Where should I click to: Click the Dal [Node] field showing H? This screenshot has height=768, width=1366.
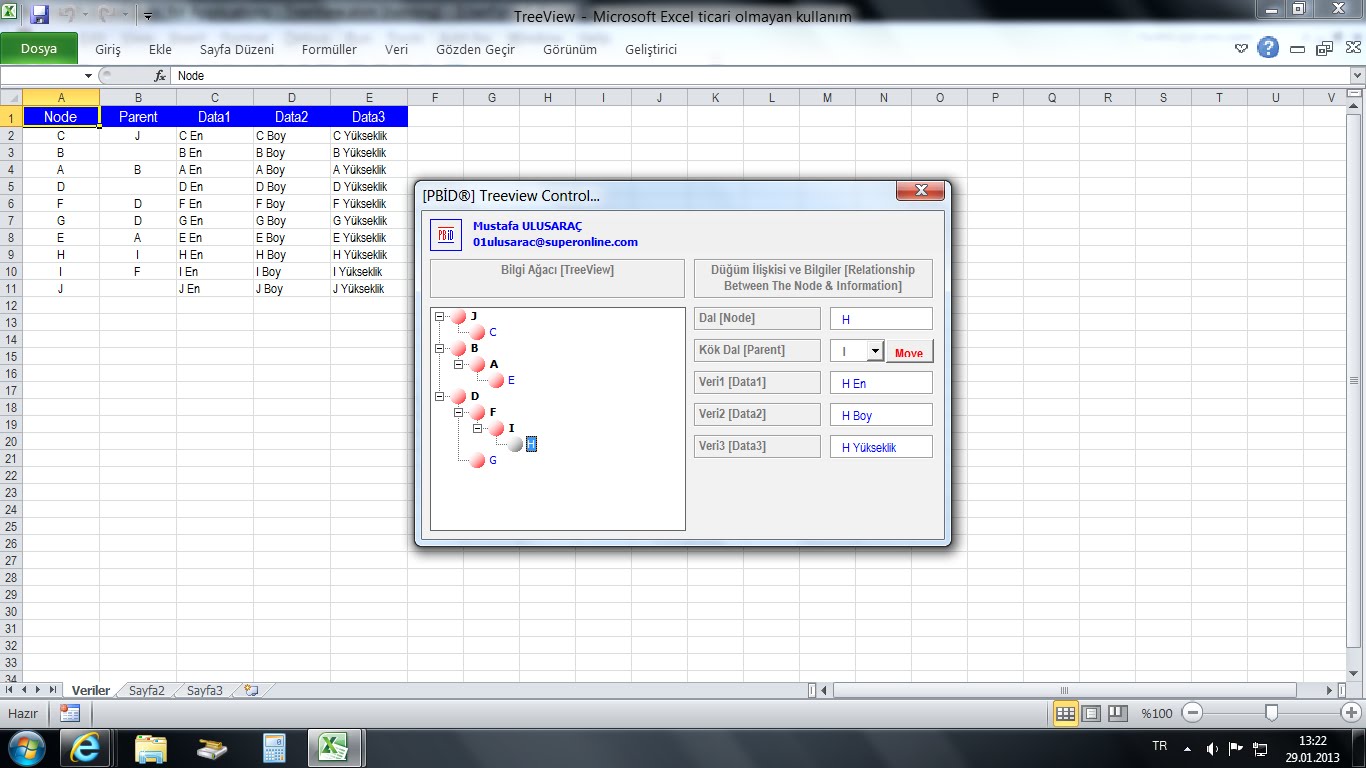click(880, 318)
